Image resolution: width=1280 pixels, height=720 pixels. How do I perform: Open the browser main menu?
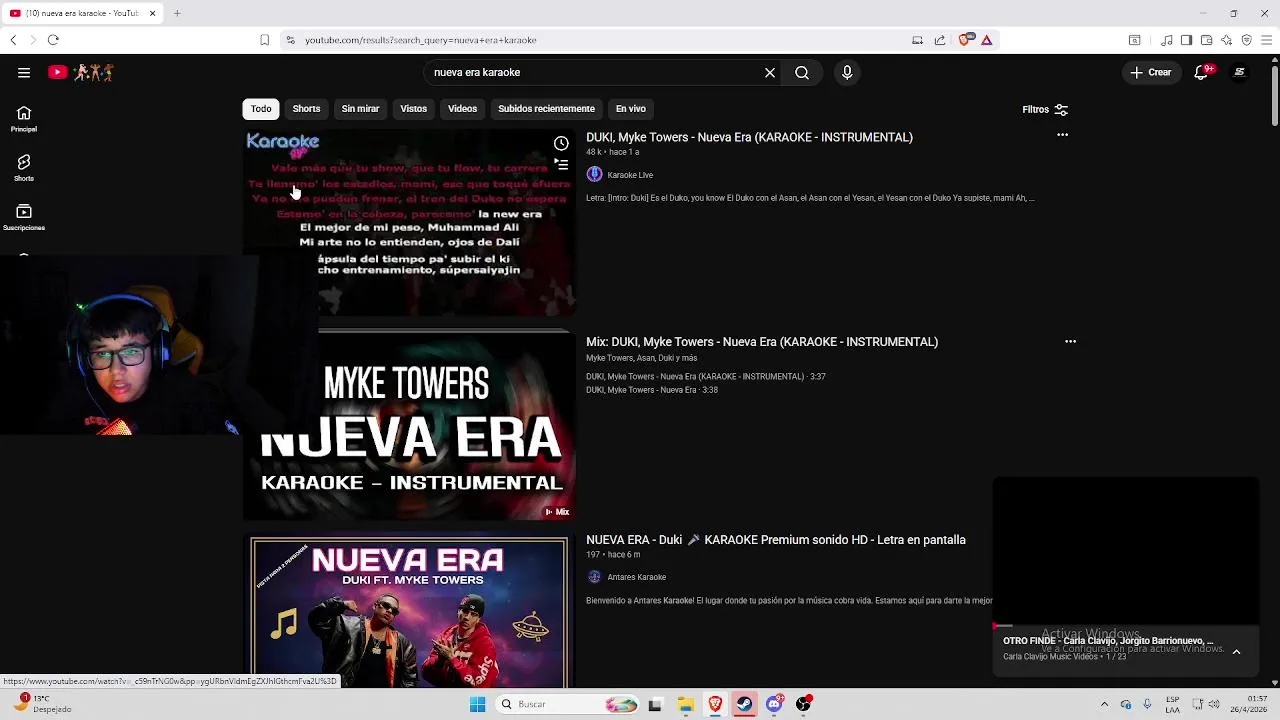pos(1267,40)
